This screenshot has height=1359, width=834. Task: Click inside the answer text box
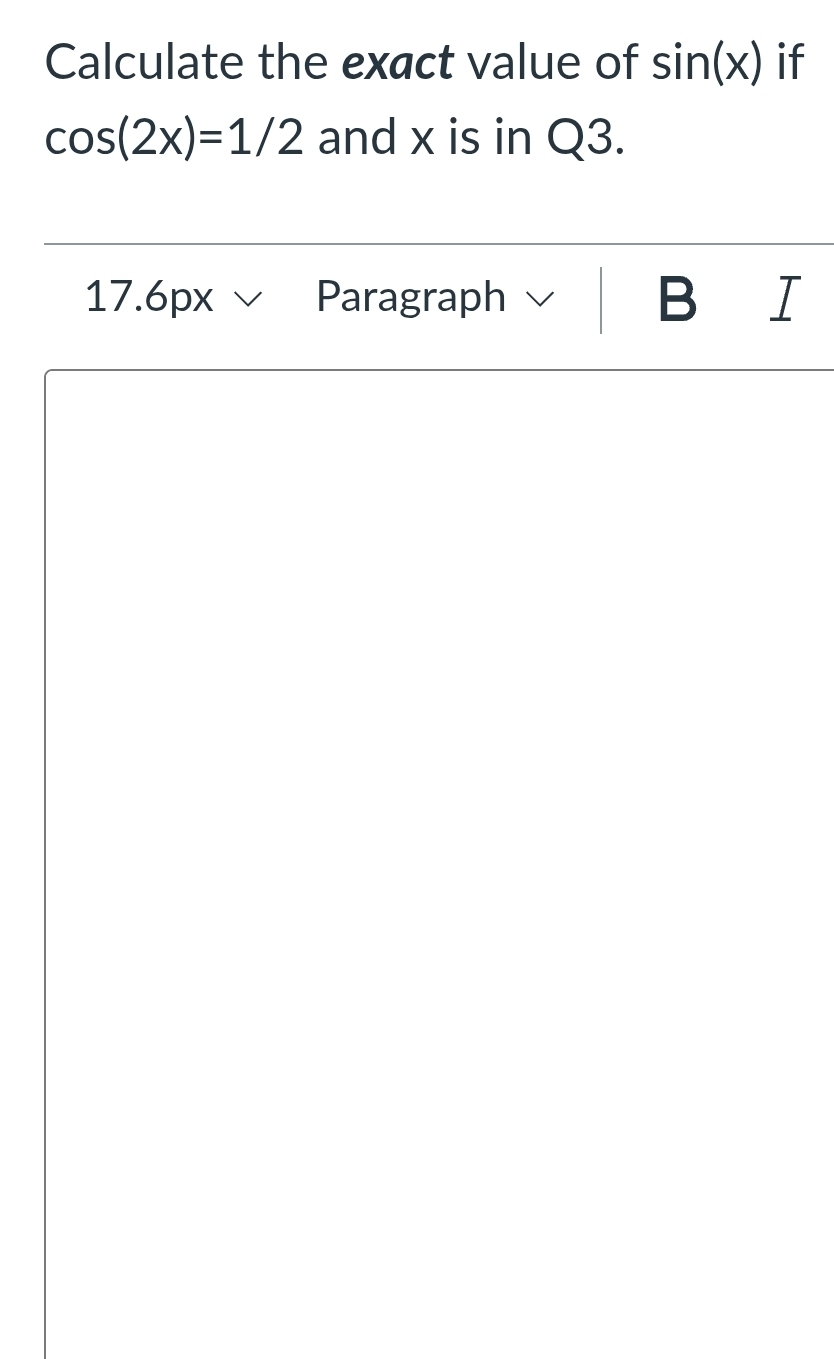[440, 700]
